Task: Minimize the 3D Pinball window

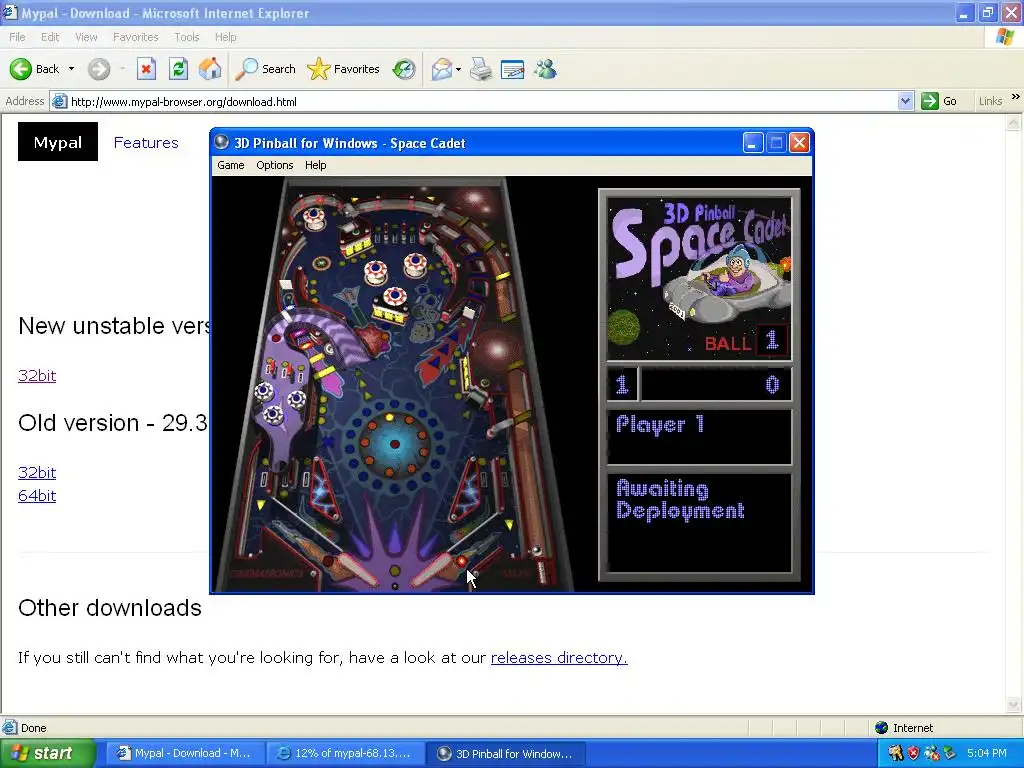Action: point(753,142)
